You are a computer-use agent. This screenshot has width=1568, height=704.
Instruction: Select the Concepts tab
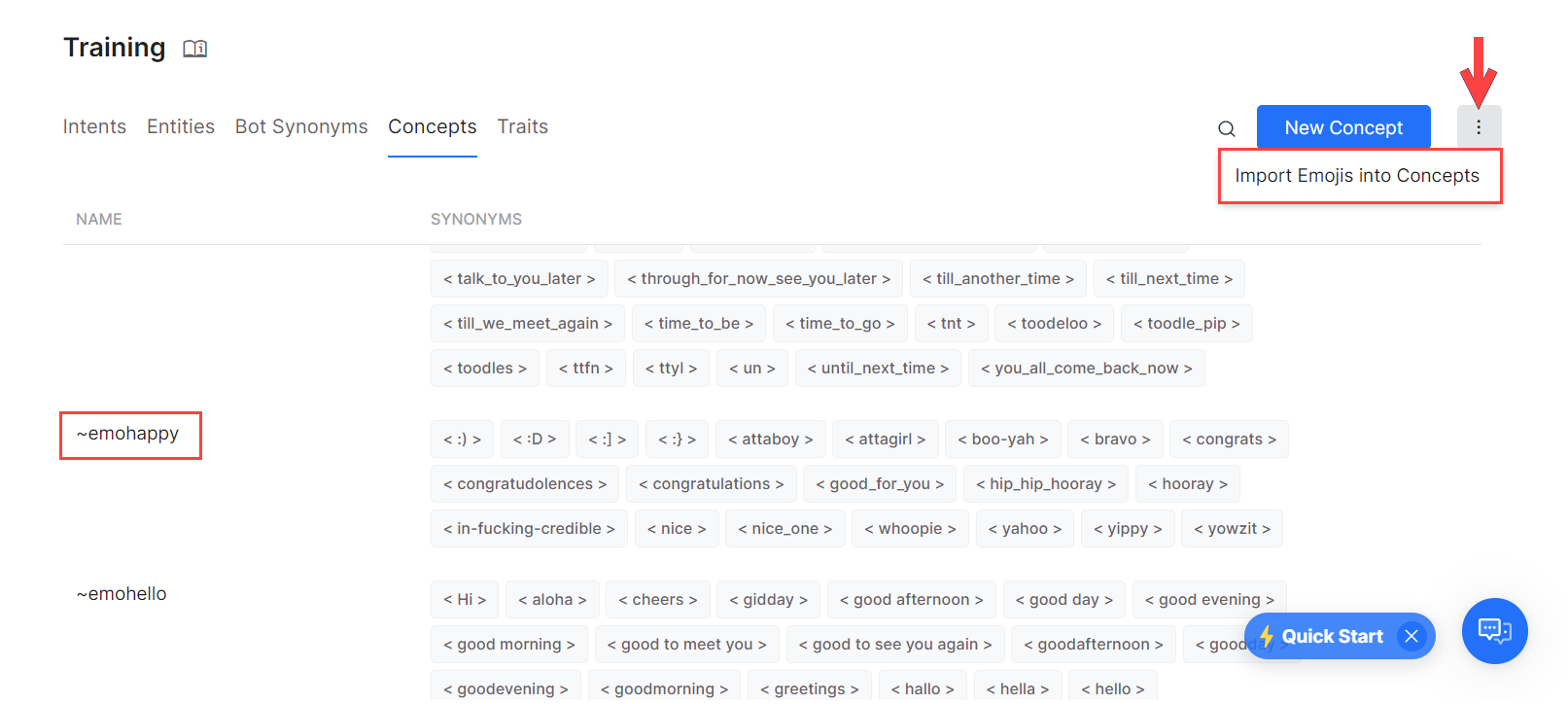point(432,127)
